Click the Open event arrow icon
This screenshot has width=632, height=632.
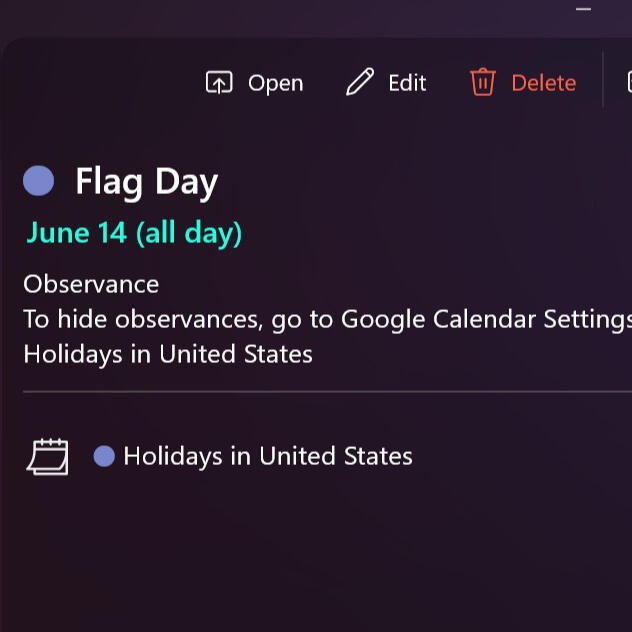(218, 83)
